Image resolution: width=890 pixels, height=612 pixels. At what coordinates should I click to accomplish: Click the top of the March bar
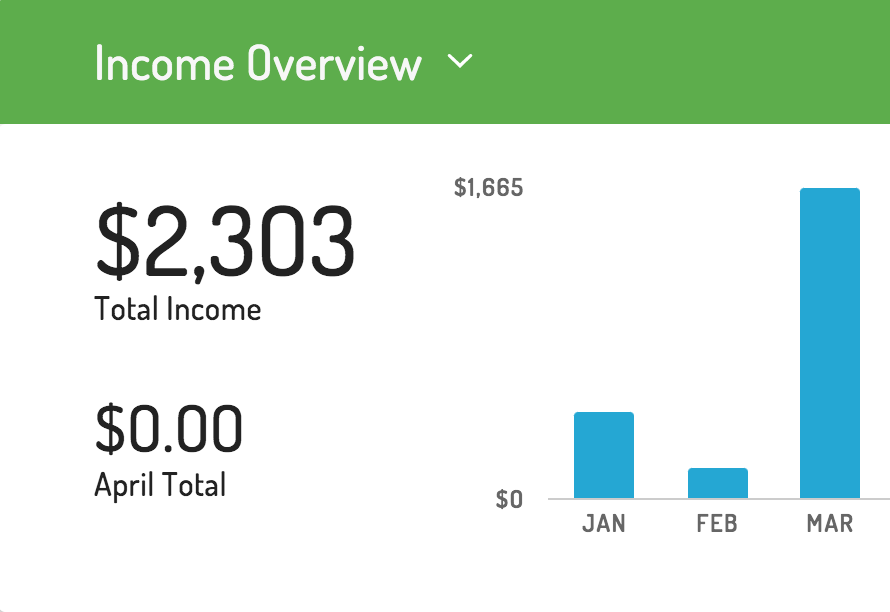point(830,191)
